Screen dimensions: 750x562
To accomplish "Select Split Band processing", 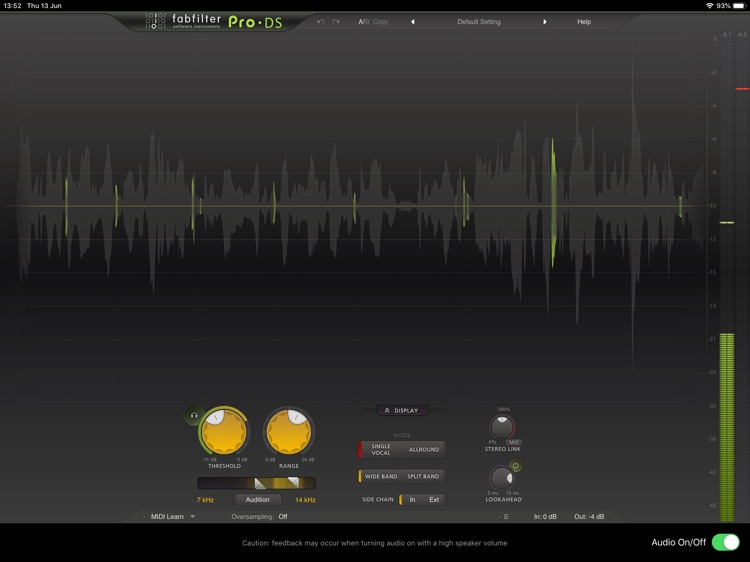I will point(423,476).
